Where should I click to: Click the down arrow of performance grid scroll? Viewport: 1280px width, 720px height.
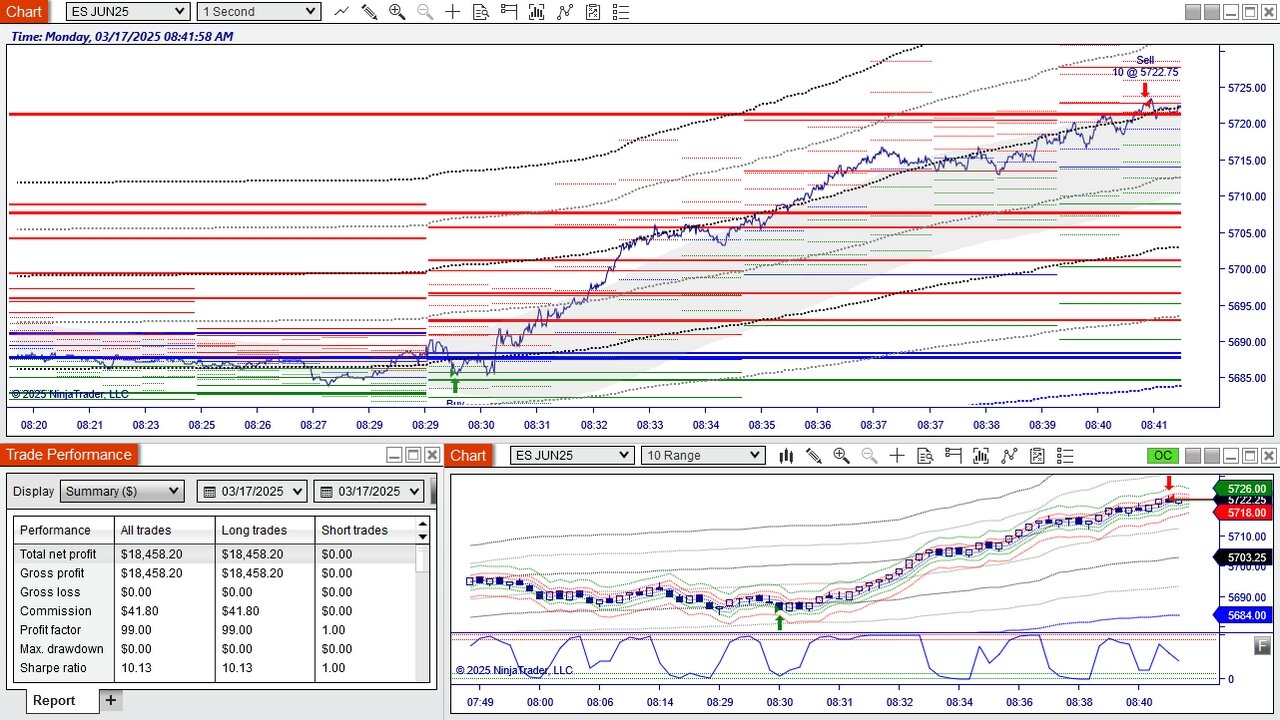(423, 536)
